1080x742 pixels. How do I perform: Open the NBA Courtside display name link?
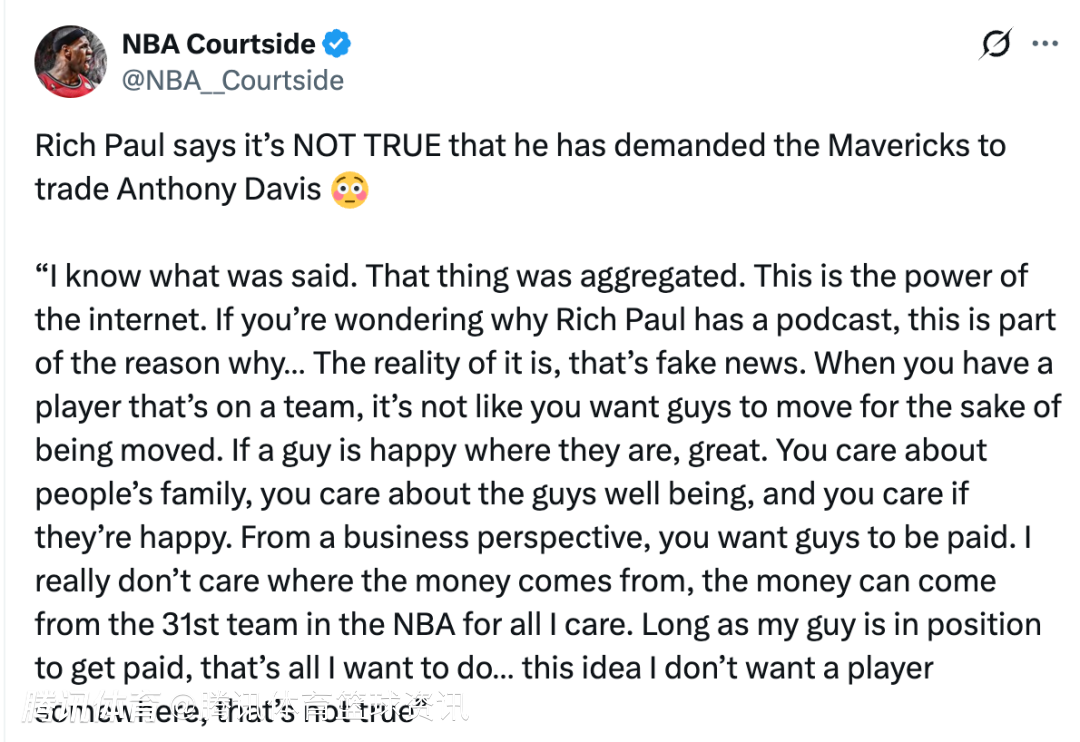[x=218, y=44]
